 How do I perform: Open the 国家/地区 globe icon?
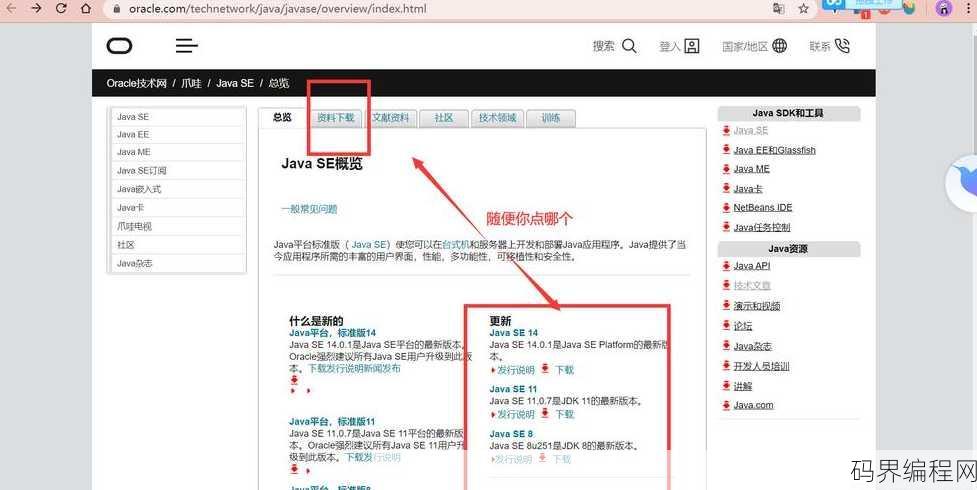pos(779,46)
